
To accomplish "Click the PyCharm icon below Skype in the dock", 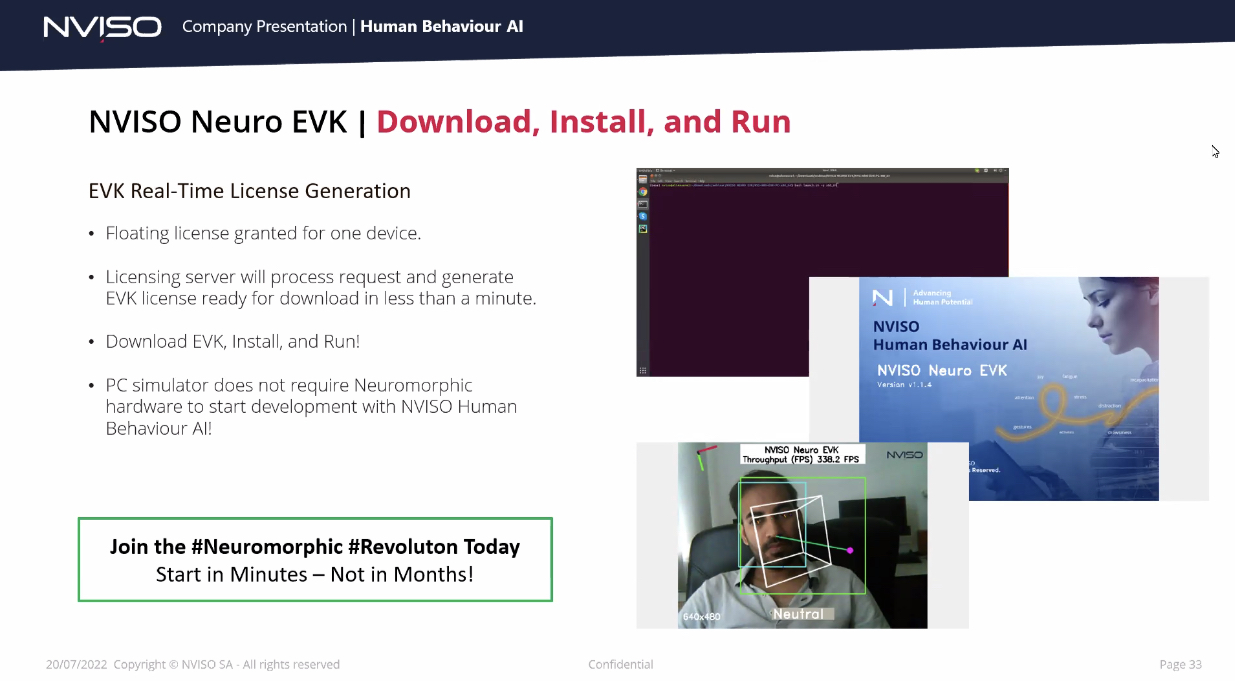I will click(643, 229).
